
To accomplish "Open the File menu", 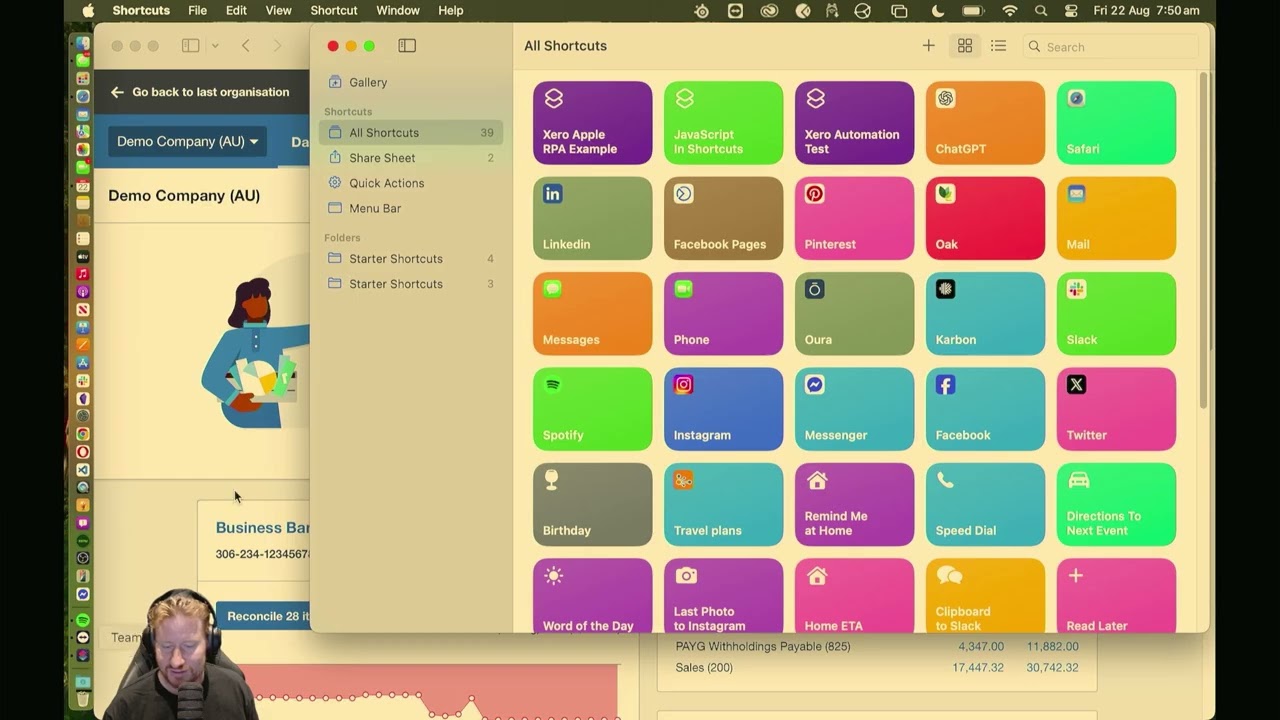I will click(x=198, y=11).
